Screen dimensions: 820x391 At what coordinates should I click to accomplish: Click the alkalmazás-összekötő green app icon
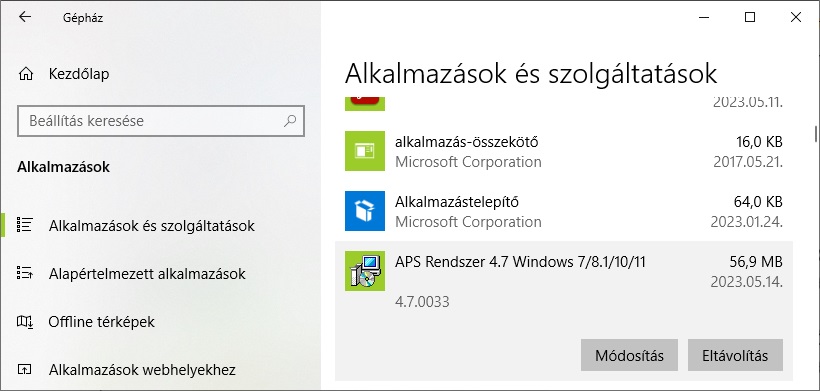pos(365,151)
